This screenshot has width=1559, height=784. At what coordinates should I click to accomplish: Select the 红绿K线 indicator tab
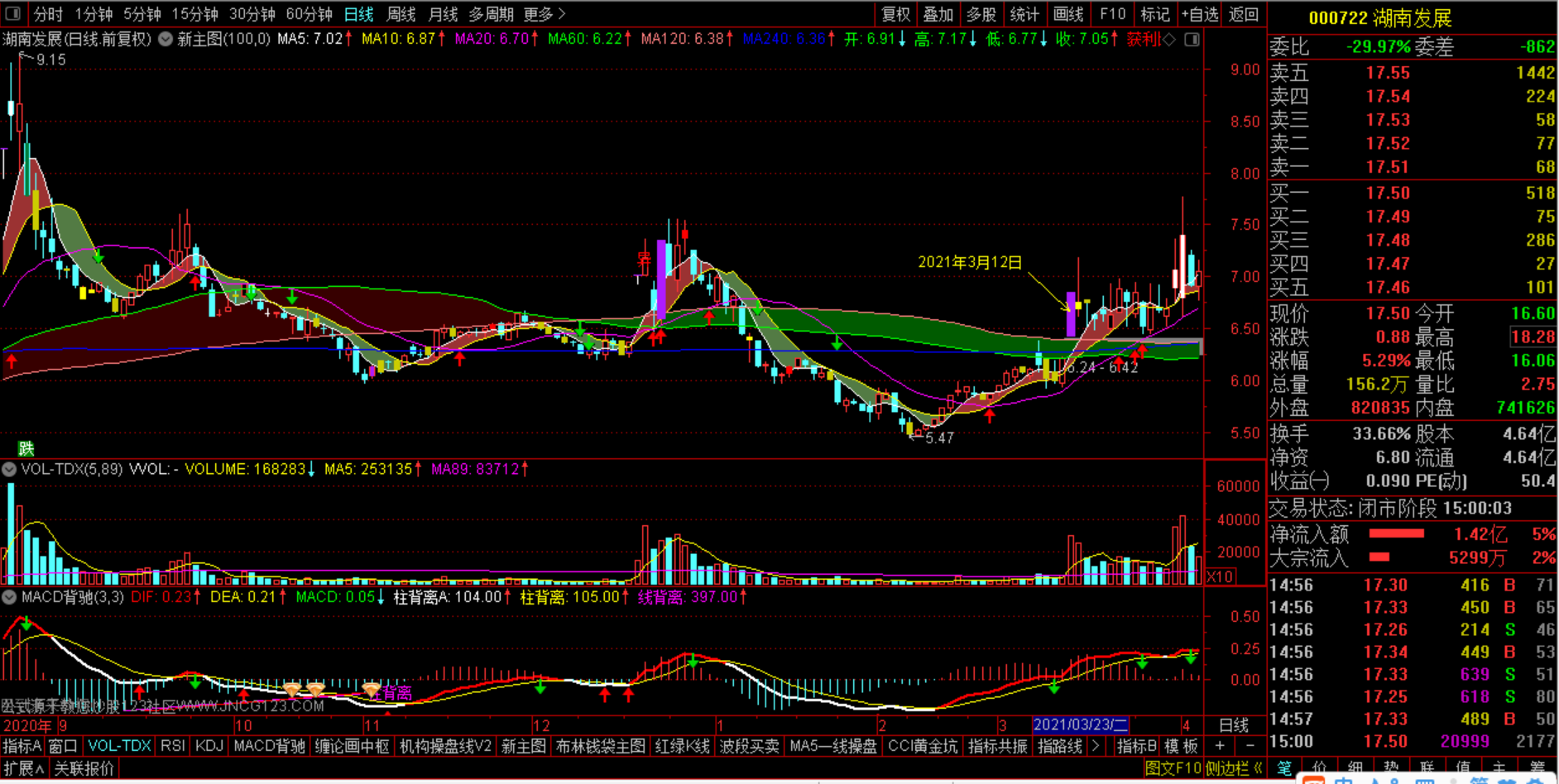683,746
